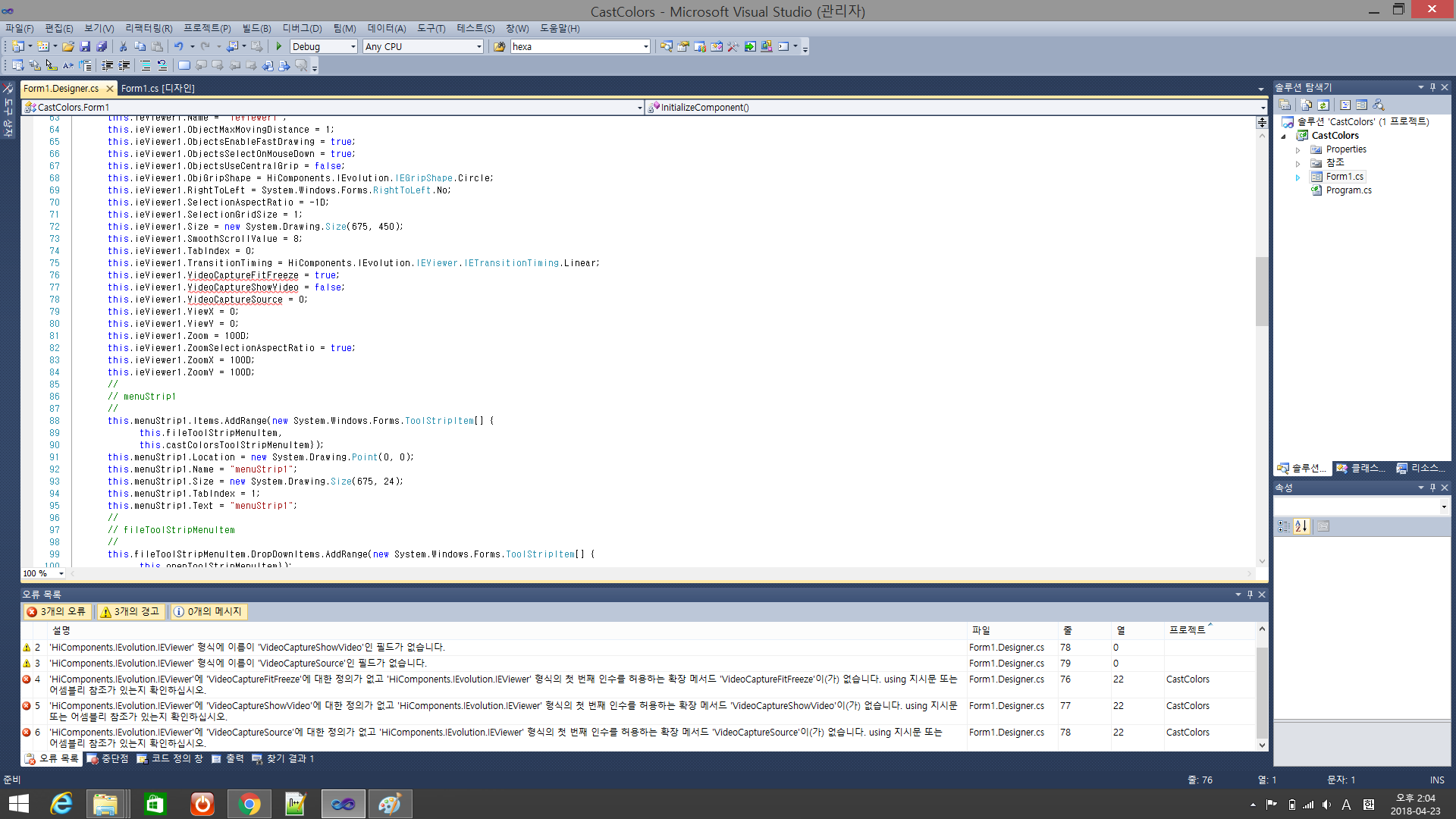The width and height of the screenshot is (1456, 819).
Task: Decrease line indent icon in text editor toolbar
Action: (x=107, y=66)
